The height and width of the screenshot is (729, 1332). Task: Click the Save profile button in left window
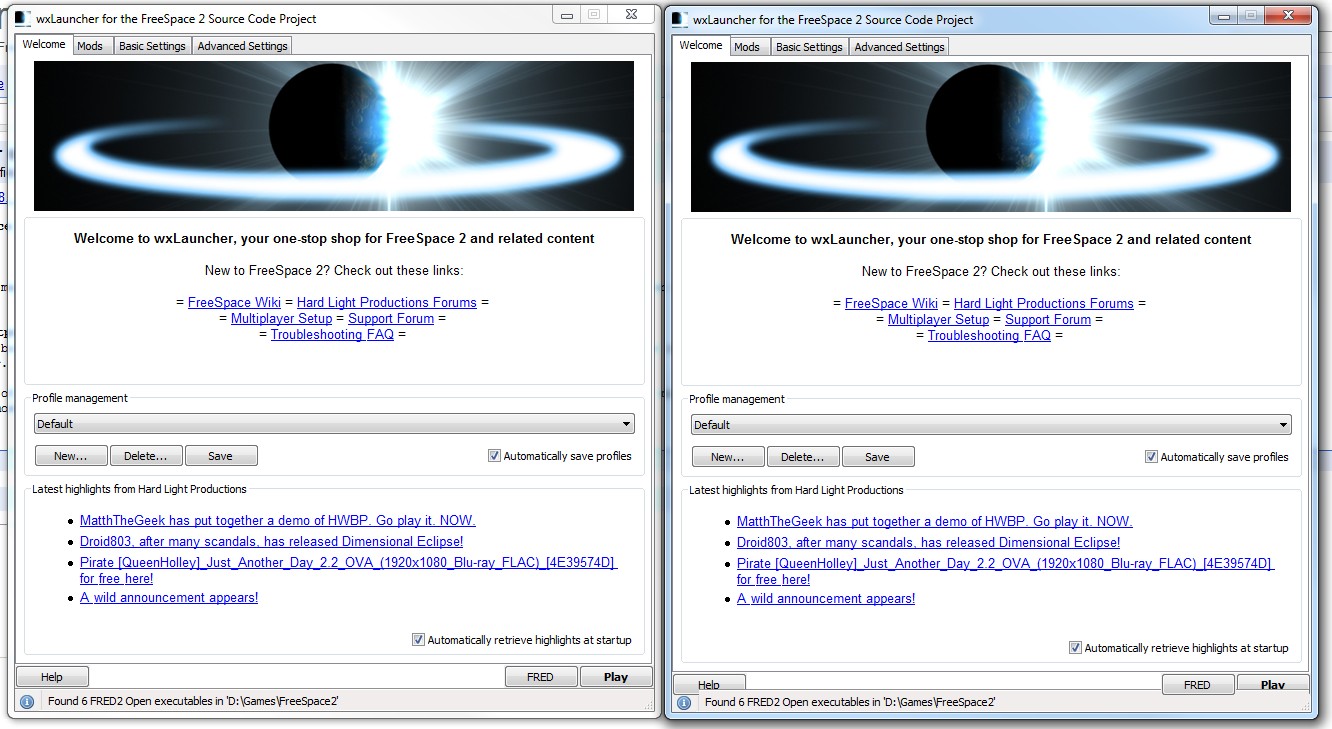(x=221, y=456)
